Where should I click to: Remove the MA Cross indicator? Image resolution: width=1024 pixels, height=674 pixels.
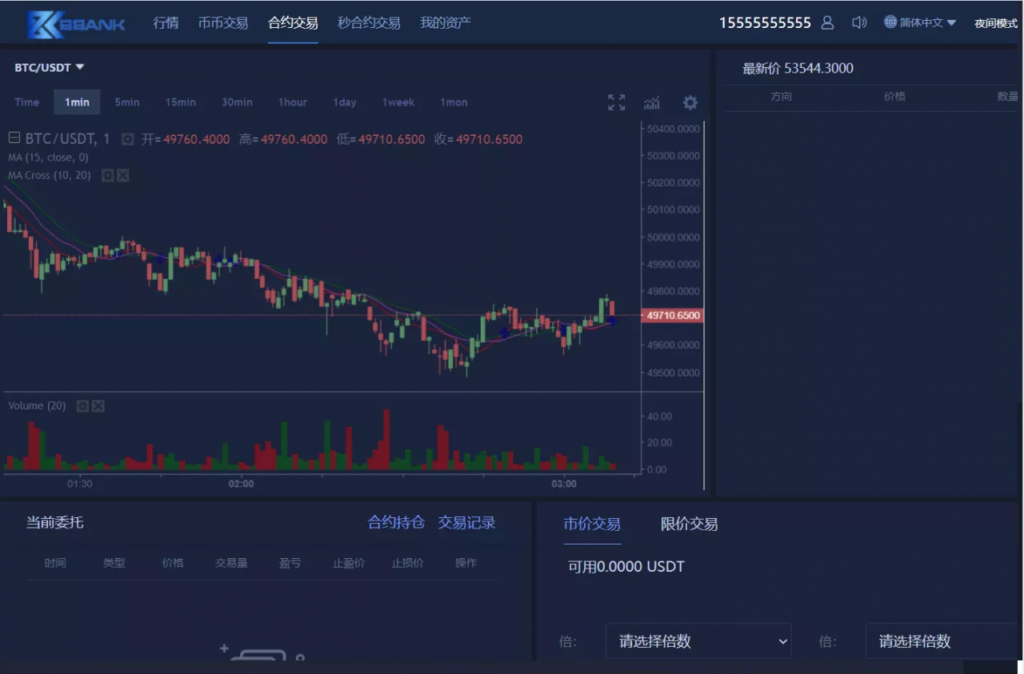point(123,176)
